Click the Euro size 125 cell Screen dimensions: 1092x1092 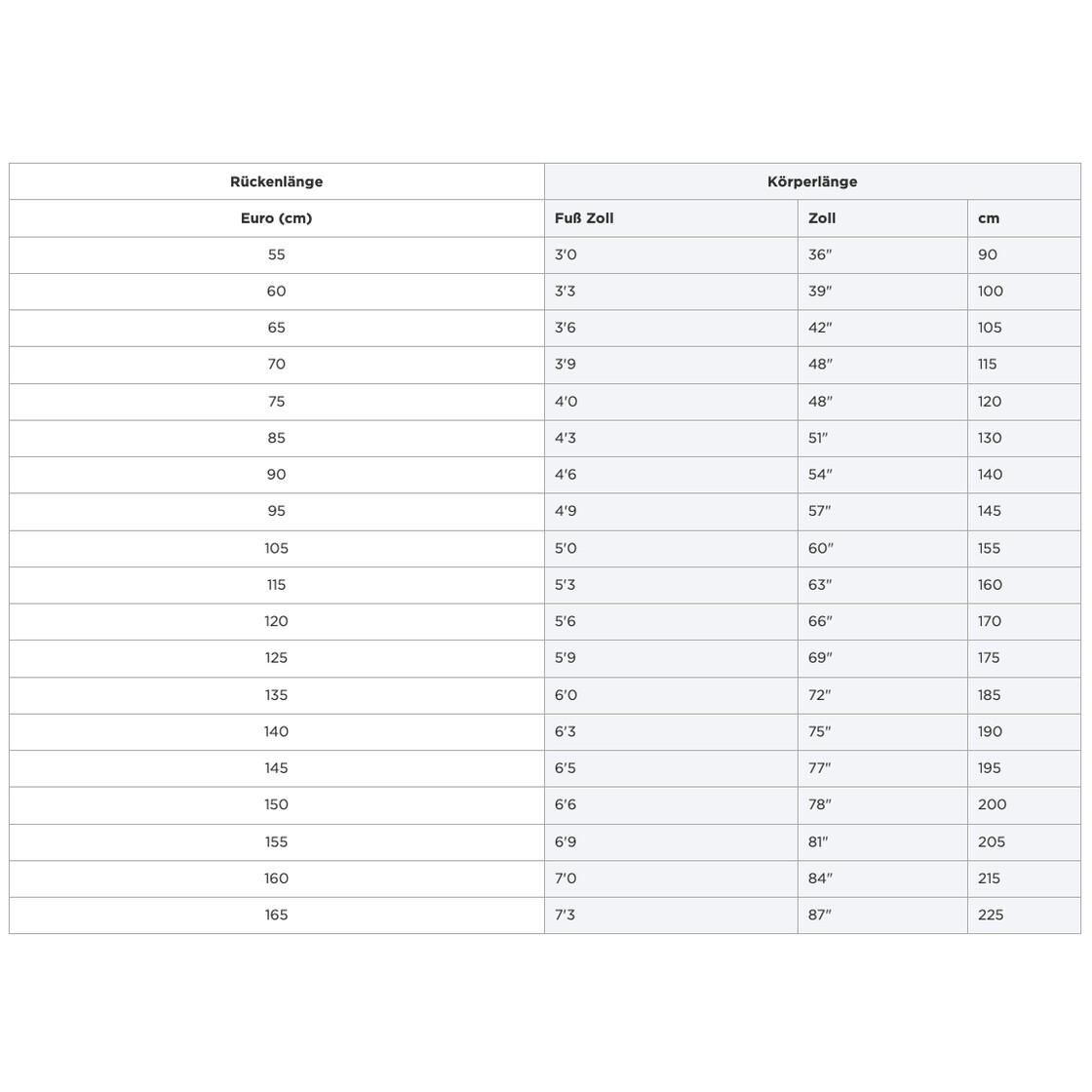click(276, 658)
